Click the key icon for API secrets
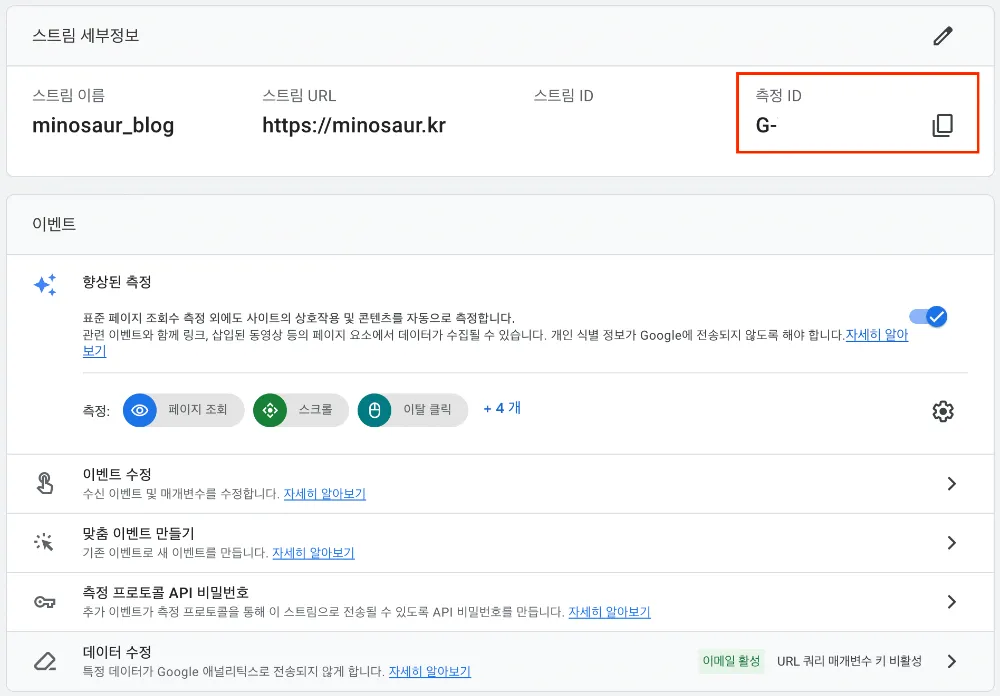The width and height of the screenshot is (1000, 696). [45, 602]
